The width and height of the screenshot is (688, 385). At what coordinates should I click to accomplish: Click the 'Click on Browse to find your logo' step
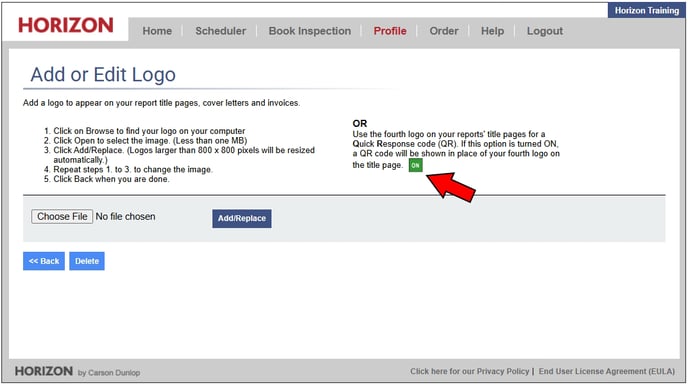pyautogui.click(x=149, y=131)
